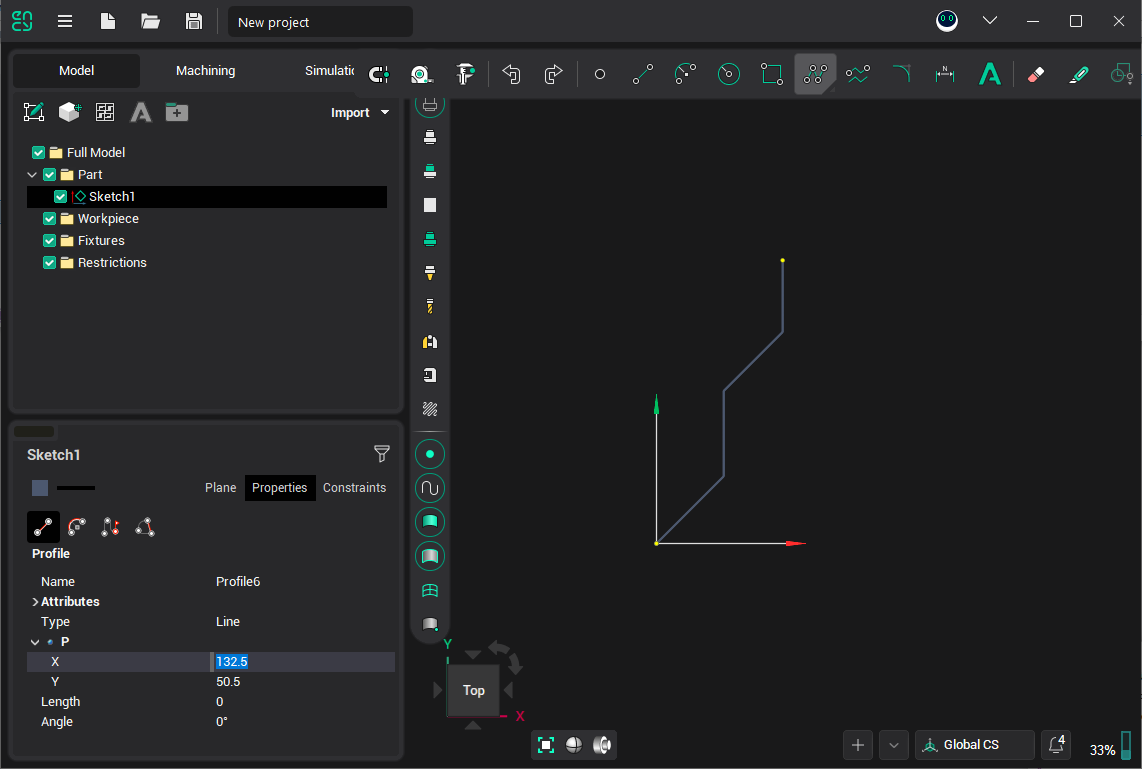Activate the text tool in toolbar
The image size is (1142, 769).
989,74
